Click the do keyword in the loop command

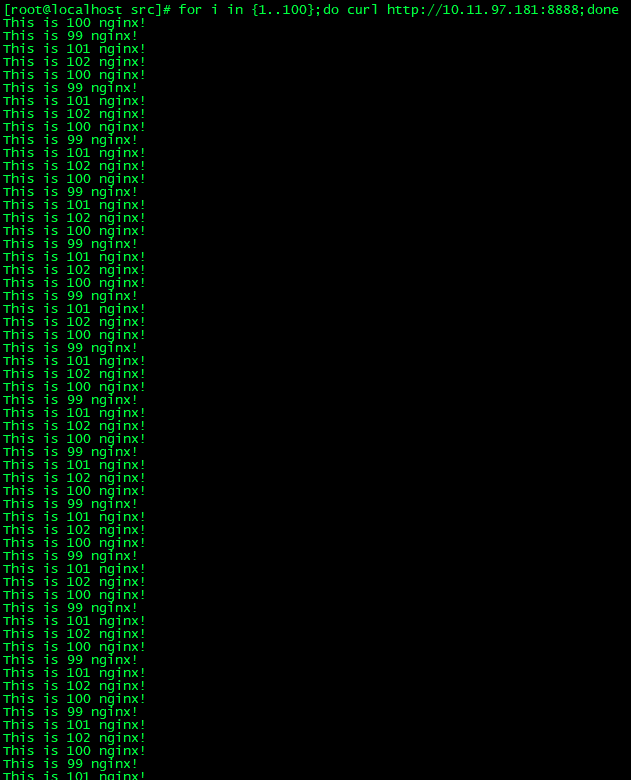click(330, 9)
